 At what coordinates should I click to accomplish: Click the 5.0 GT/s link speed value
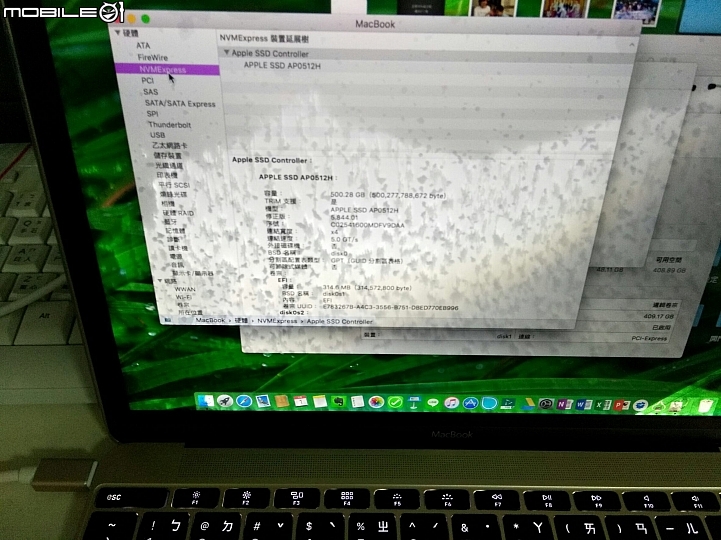344,239
